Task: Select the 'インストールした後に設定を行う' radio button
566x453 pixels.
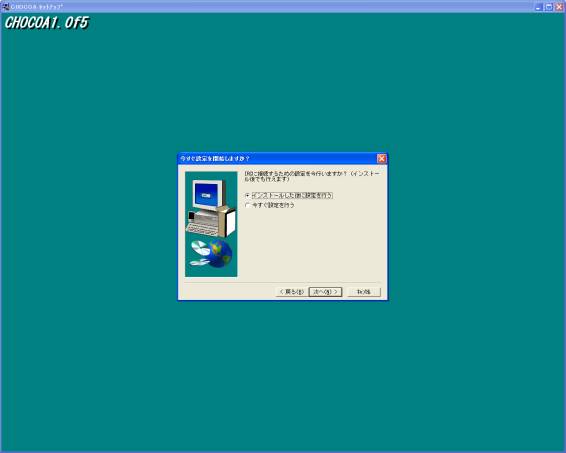Action: click(x=247, y=195)
